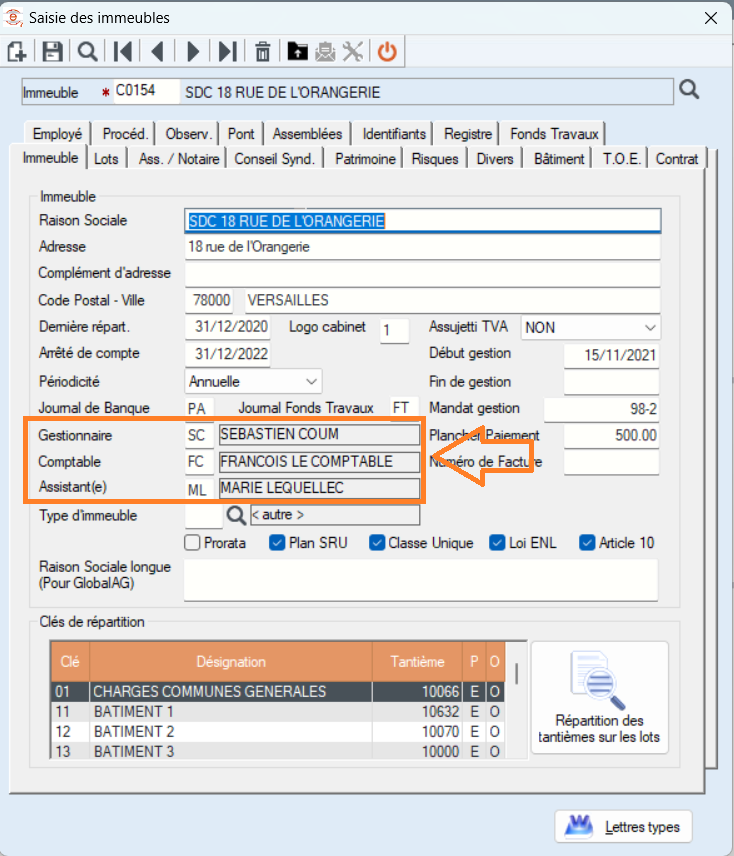The width and height of the screenshot is (734, 856).
Task: Delete the record with the trash icon
Action: point(262,52)
